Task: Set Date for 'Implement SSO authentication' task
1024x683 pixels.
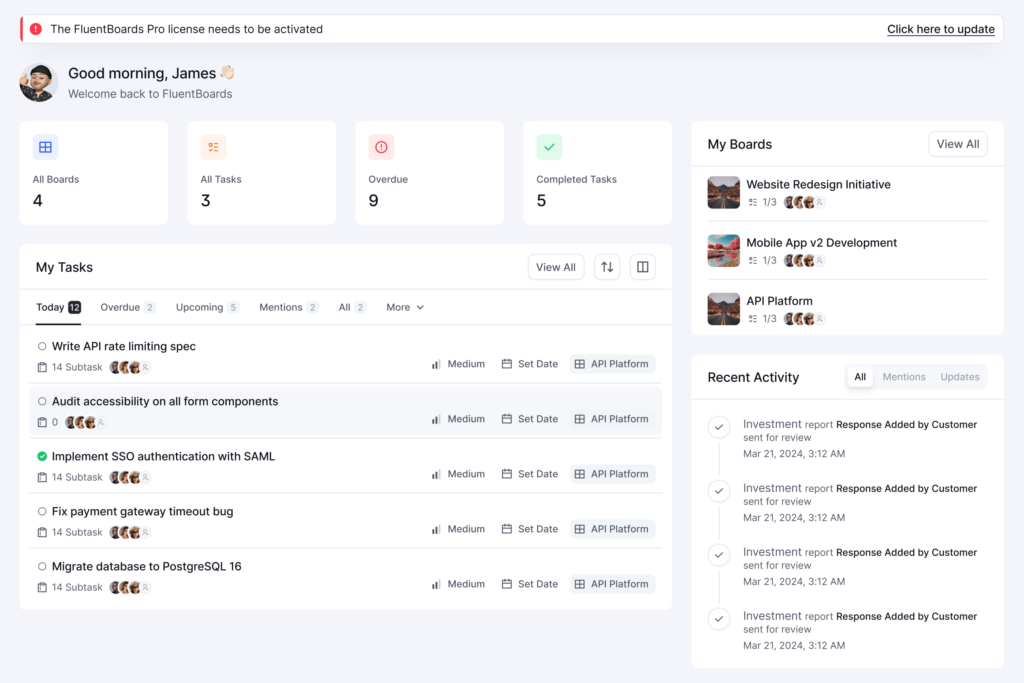Action: (530, 474)
